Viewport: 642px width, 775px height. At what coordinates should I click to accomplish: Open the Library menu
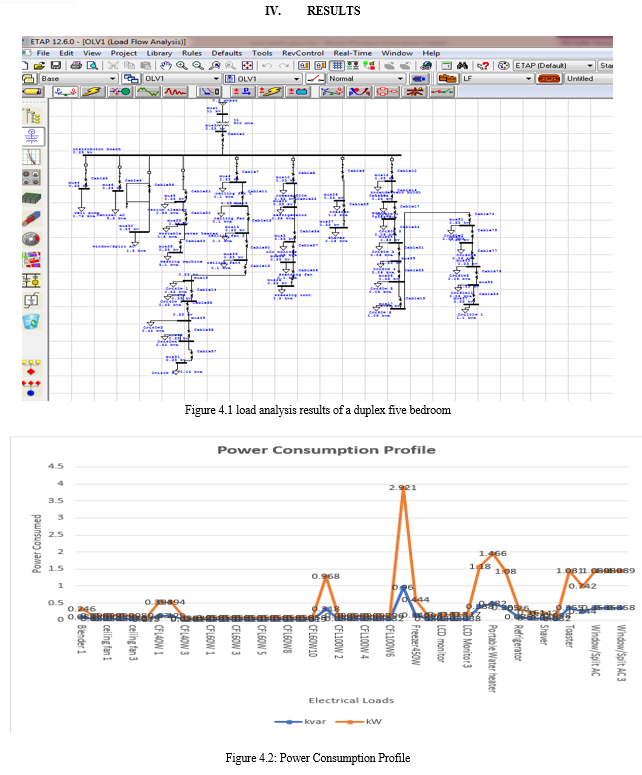(x=159, y=53)
